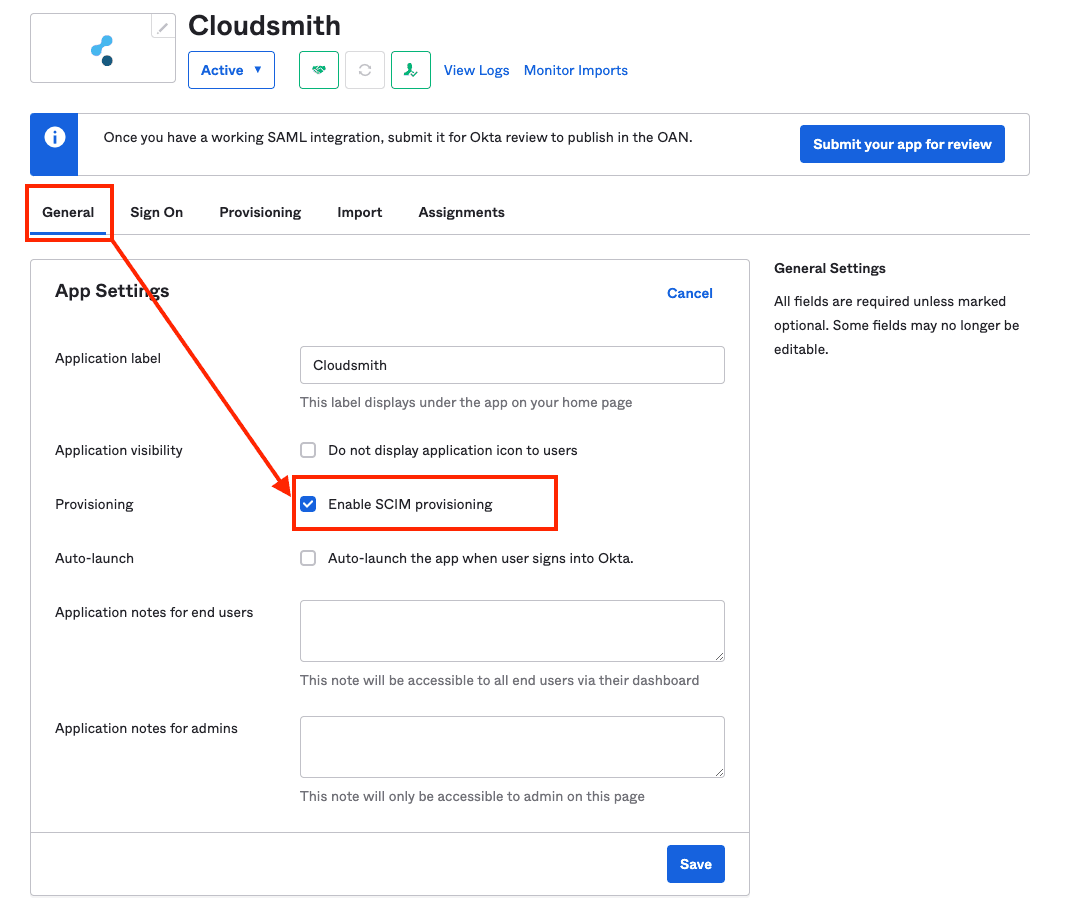This screenshot has height=911, width=1087.
Task: Enable Auto-launch the app checkbox
Action: click(308, 558)
